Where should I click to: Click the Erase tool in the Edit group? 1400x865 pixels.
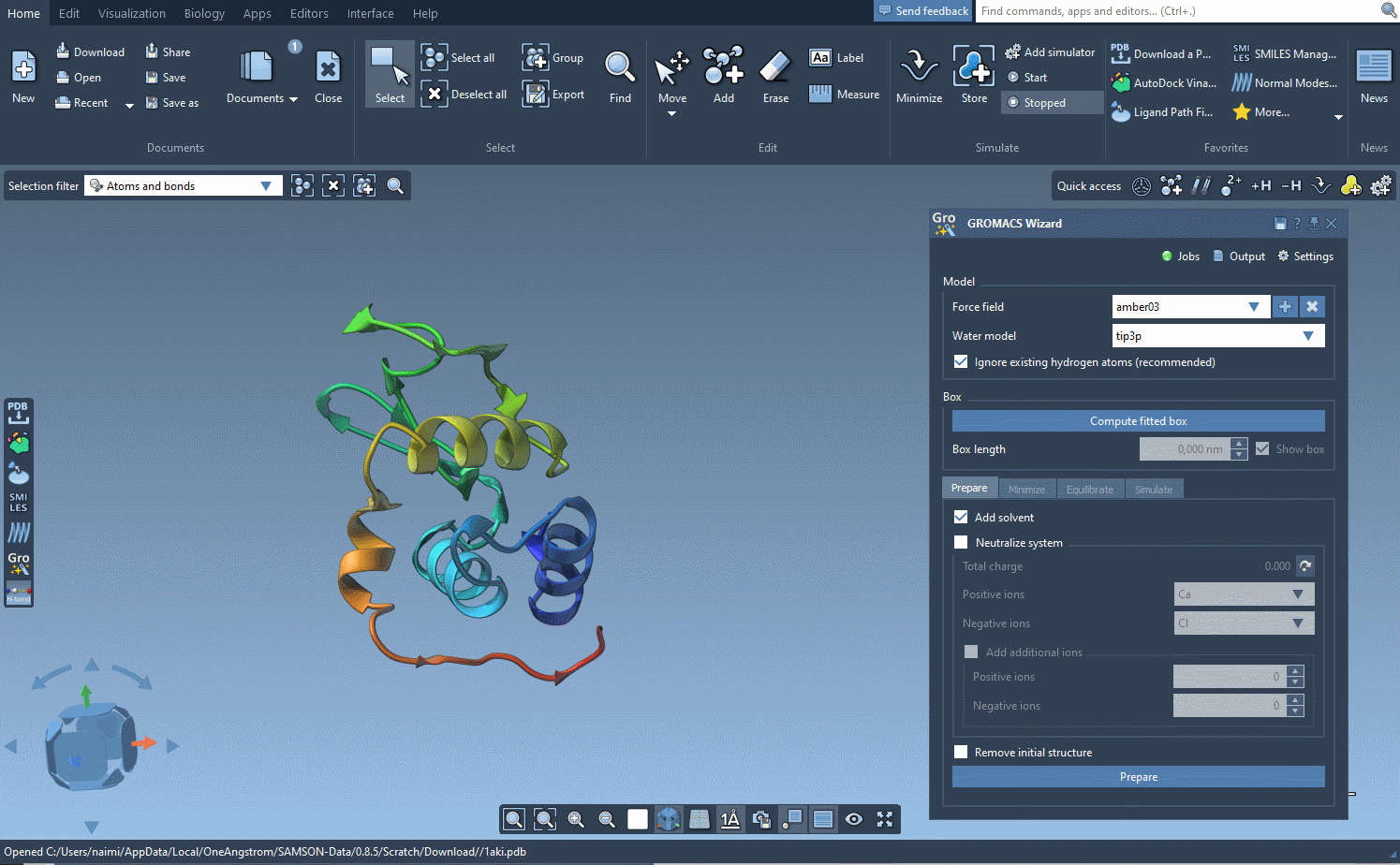coord(775,75)
